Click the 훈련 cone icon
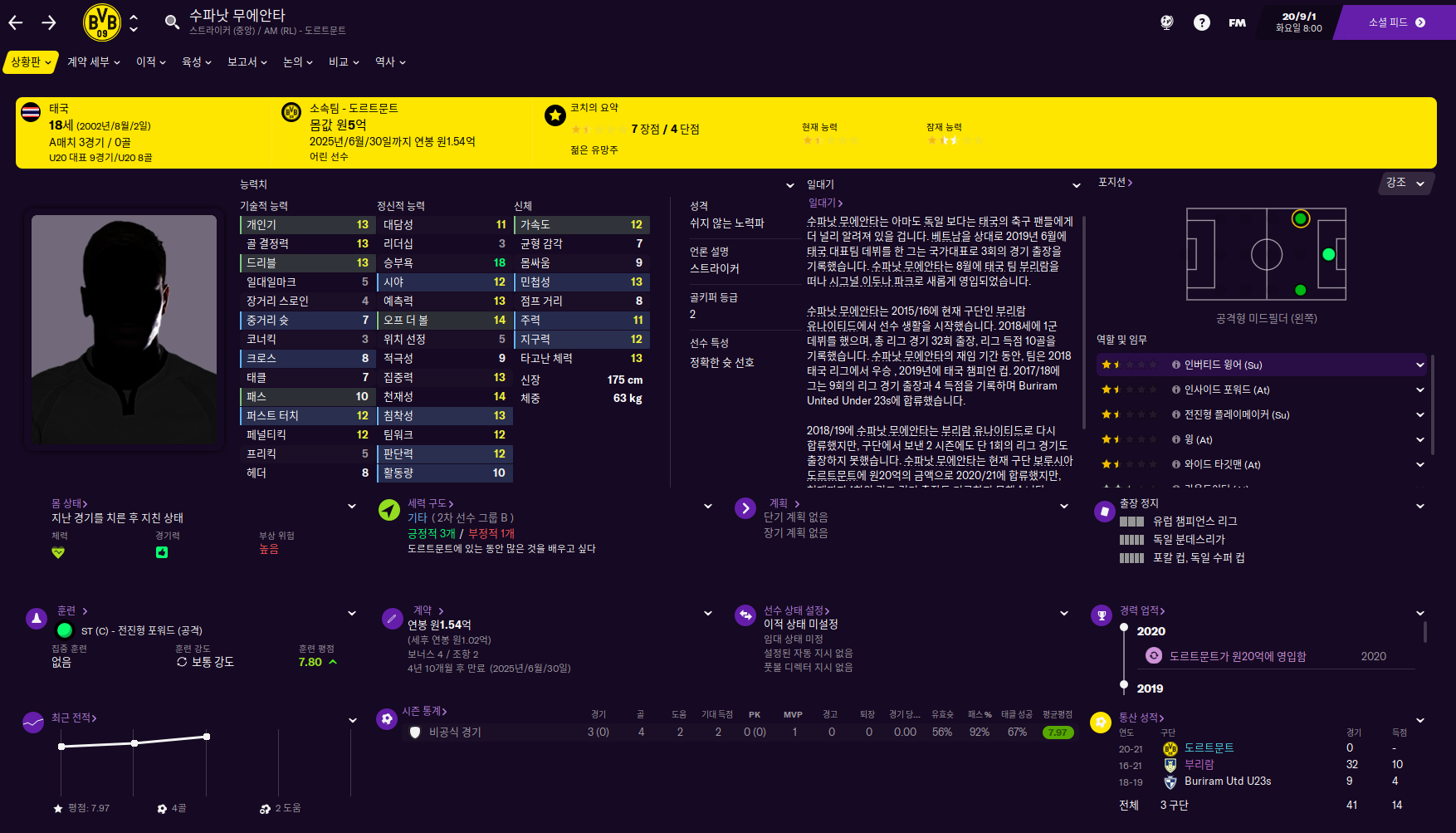Viewport: 1456px width, 833px height. coord(37,618)
